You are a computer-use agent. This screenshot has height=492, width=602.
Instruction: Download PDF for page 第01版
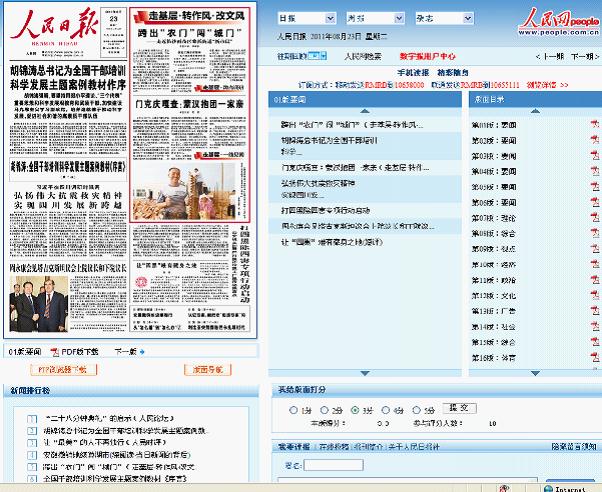click(595, 124)
